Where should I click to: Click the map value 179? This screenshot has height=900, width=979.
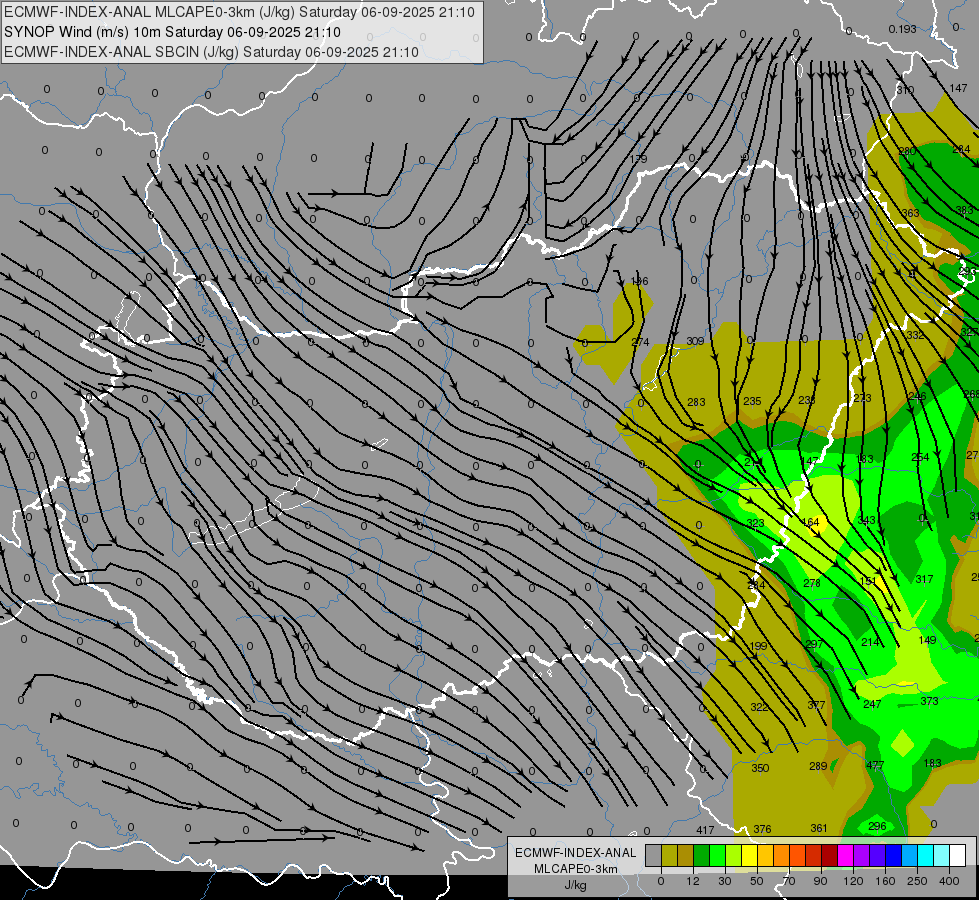point(638,159)
